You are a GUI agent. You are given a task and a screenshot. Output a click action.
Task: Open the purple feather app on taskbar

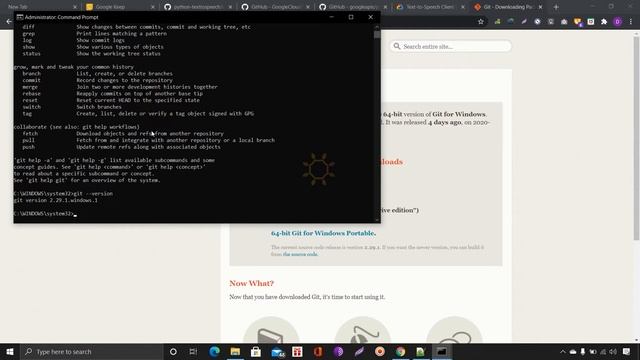[359, 351]
